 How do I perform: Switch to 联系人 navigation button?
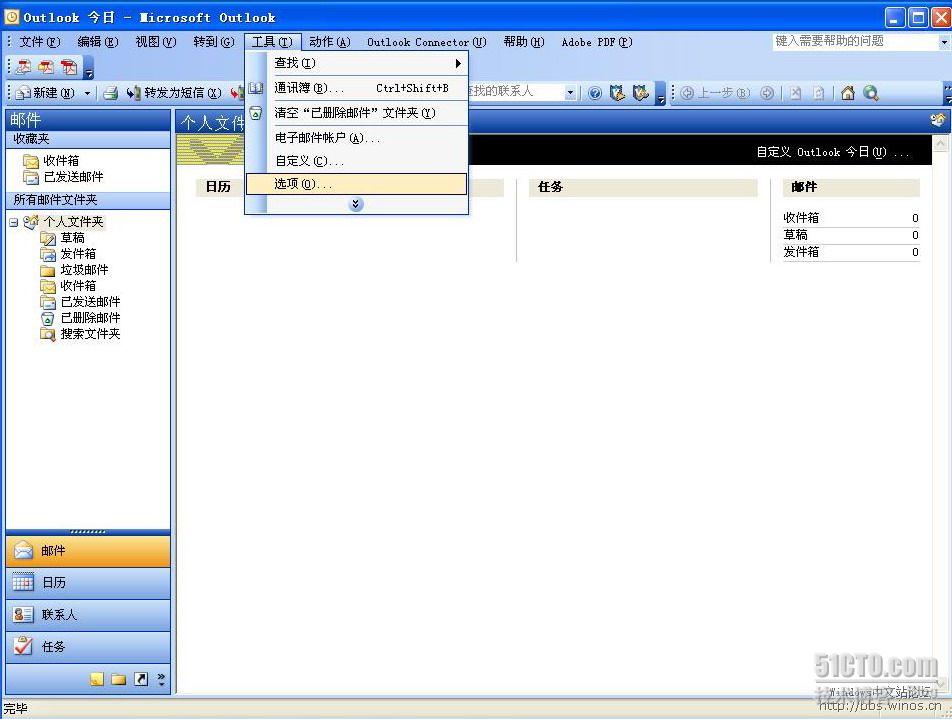tap(88, 615)
